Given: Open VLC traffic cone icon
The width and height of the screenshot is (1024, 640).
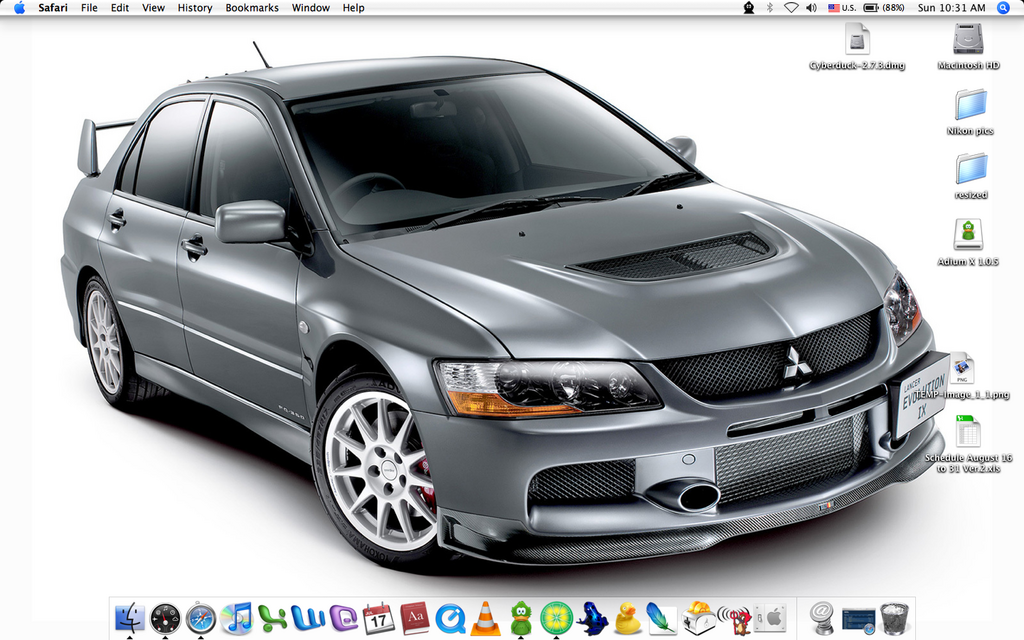Looking at the screenshot, I should click(485, 618).
